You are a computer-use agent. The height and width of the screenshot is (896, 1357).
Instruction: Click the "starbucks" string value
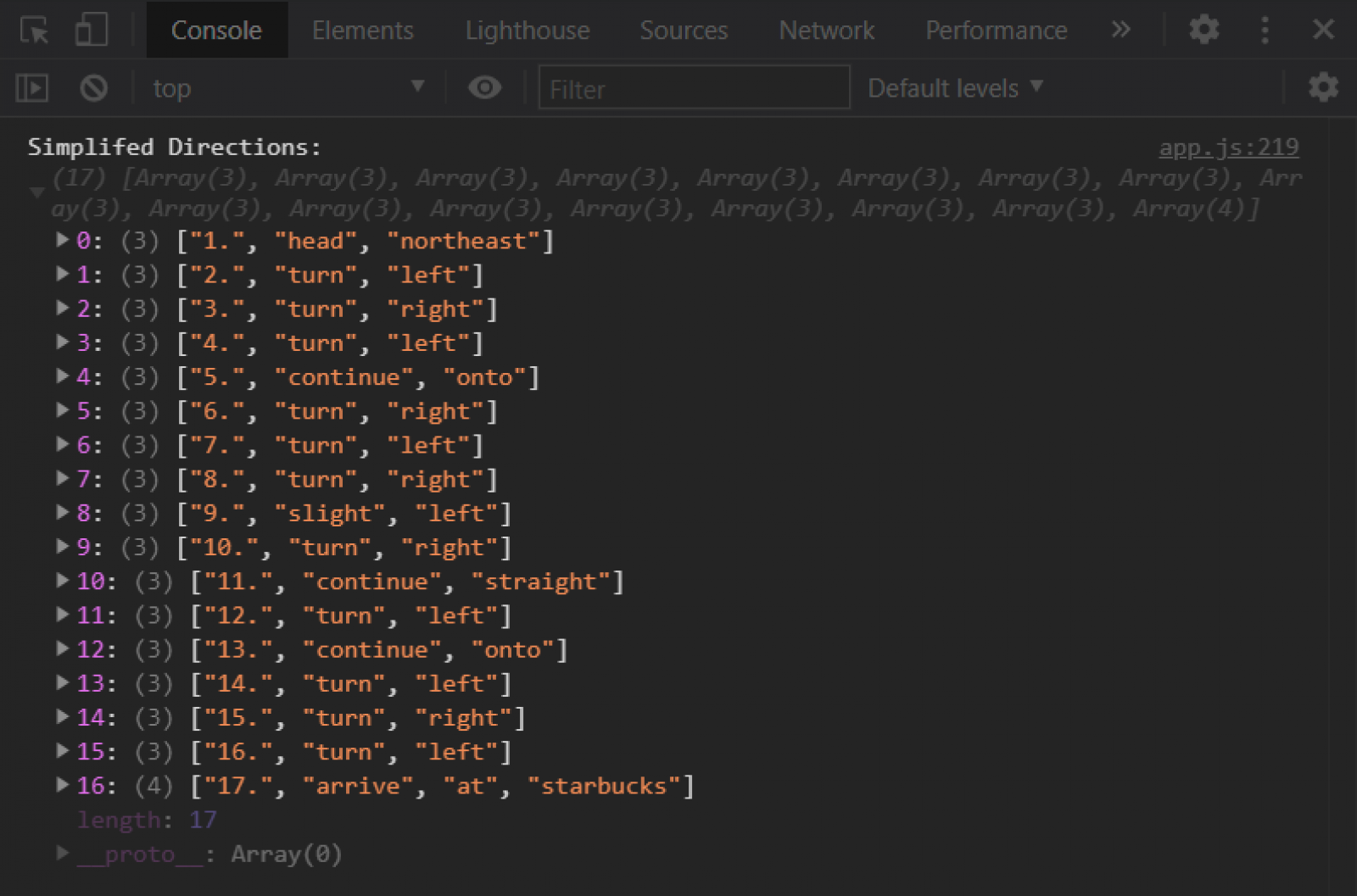(x=604, y=787)
